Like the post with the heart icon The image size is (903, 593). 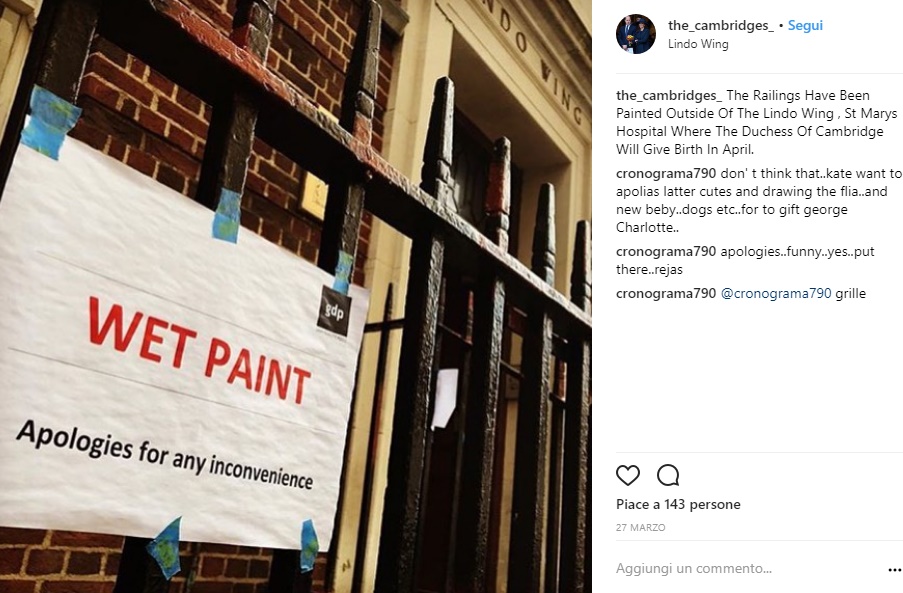628,476
